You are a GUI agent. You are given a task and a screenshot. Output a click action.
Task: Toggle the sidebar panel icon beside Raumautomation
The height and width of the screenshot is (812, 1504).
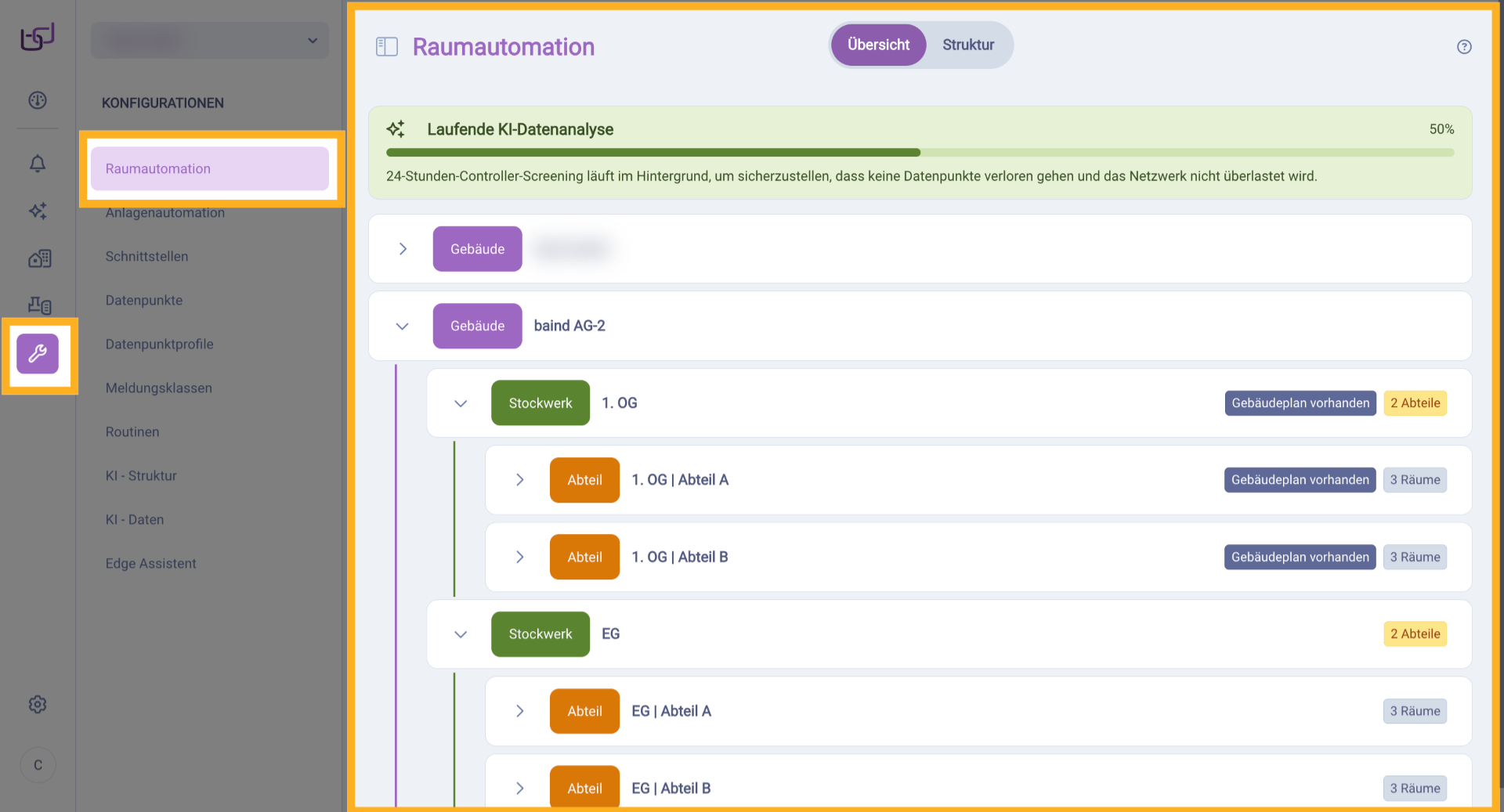(387, 47)
